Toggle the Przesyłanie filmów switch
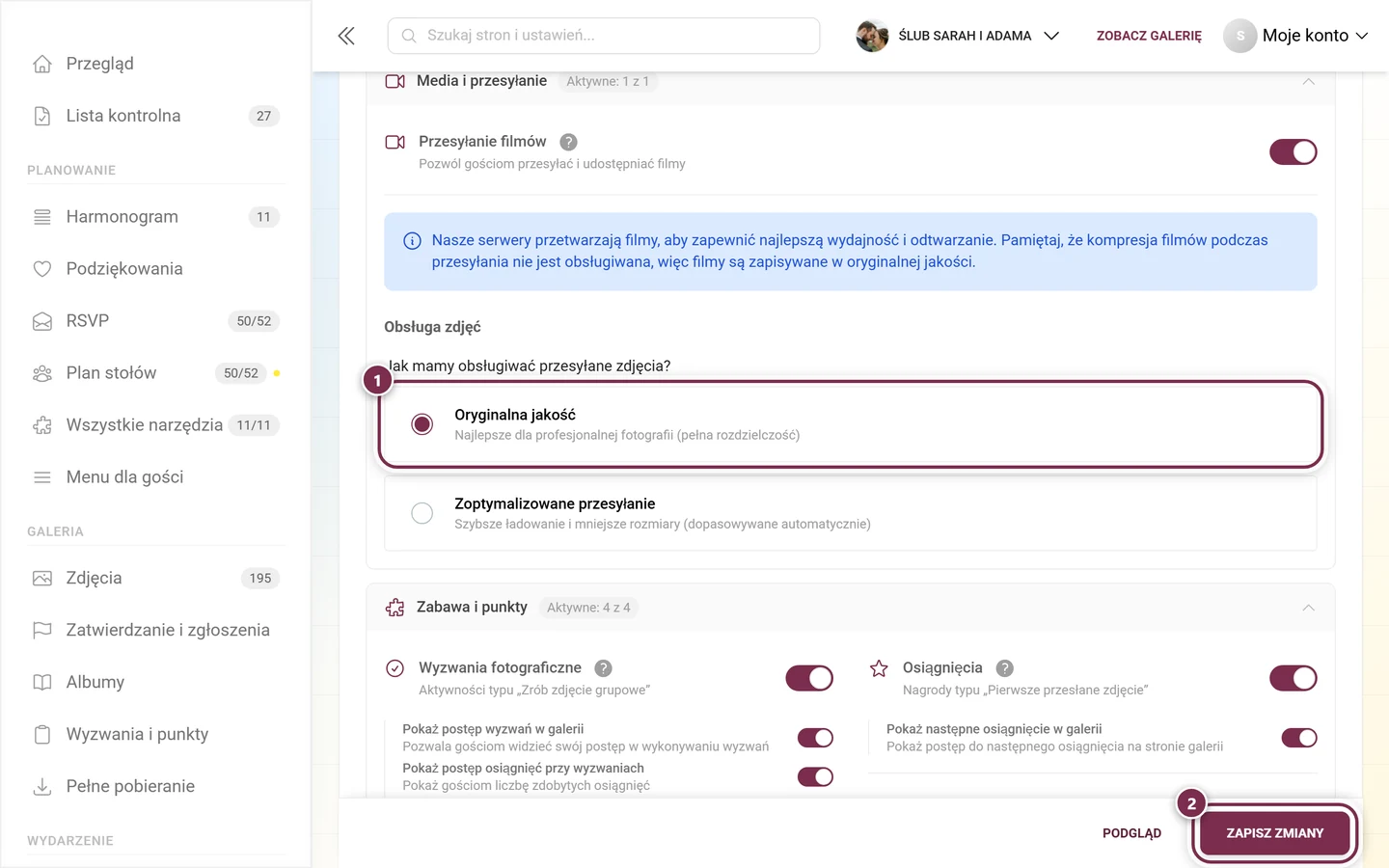 [1294, 152]
